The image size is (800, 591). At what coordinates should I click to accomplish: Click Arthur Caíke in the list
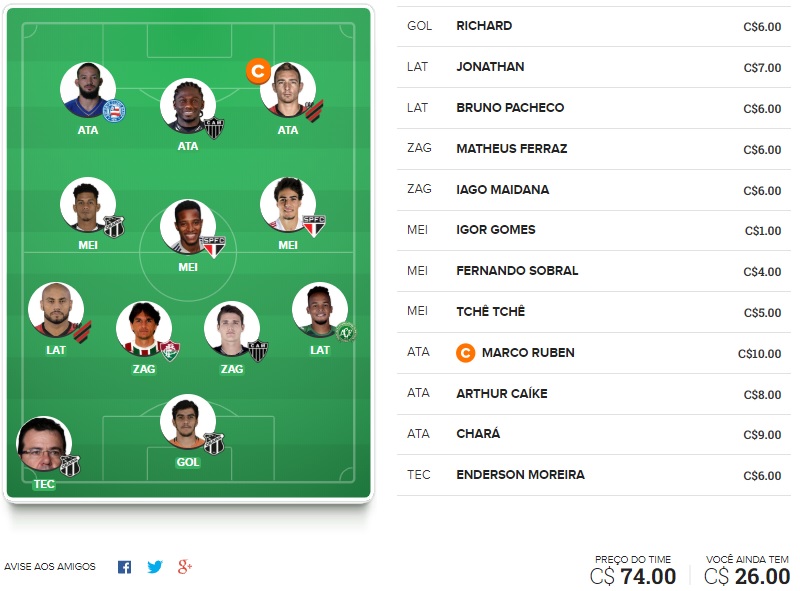point(502,394)
